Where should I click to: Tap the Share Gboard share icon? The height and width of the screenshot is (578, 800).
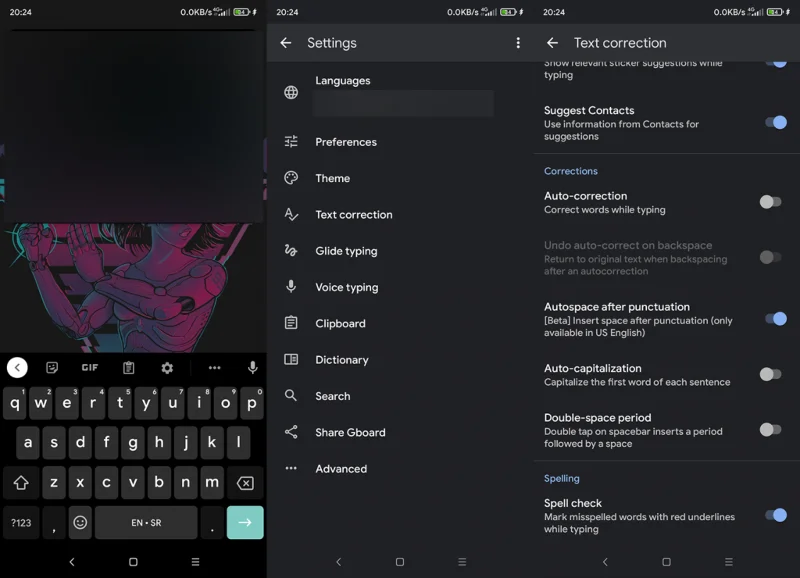click(291, 432)
